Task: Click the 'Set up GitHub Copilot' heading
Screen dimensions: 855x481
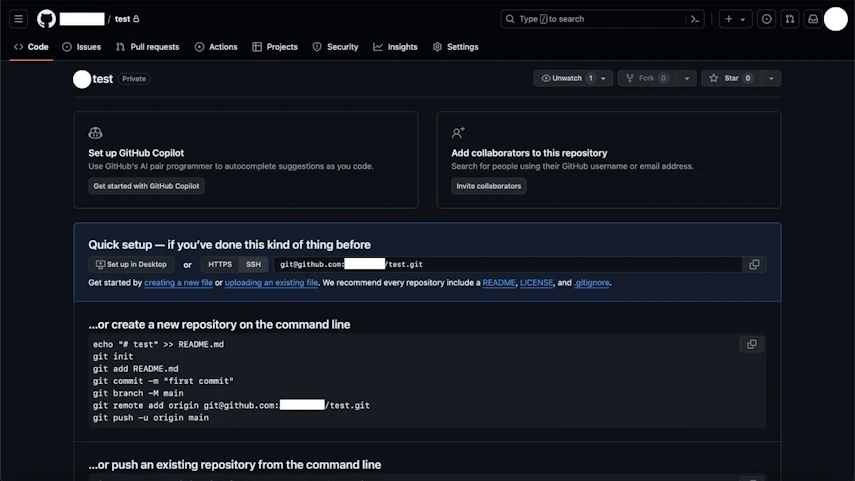Action: tap(136, 153)
